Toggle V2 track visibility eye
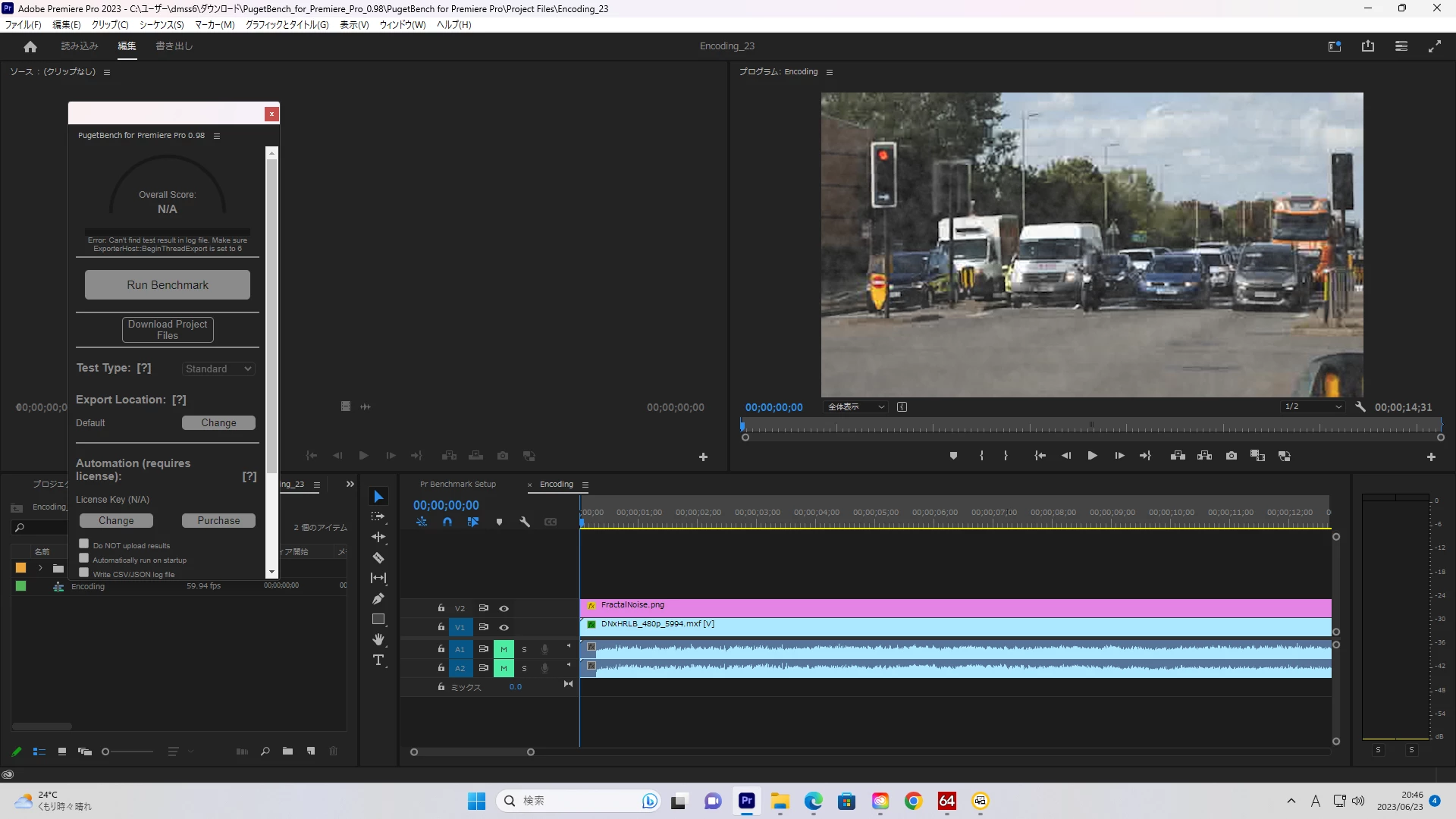Image resolution: width=1456 pixels, height=819 pixels. 504,608
